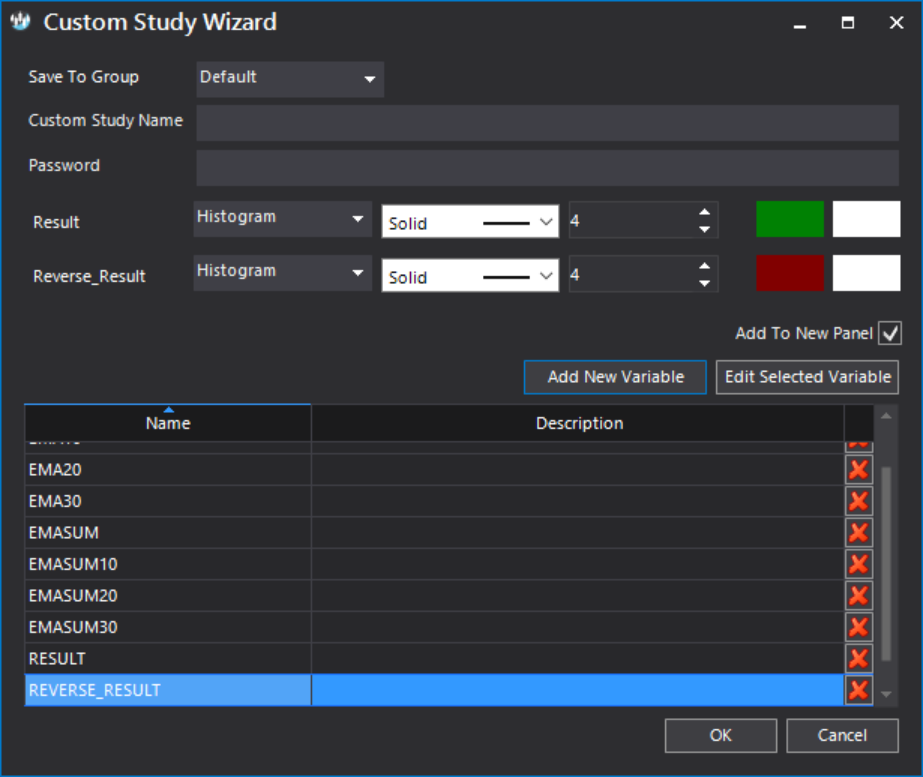The height and width of the screenshot is (777, 923).
Task: Delete the EMASUM20 variable
Action: (x=858, y=596)
